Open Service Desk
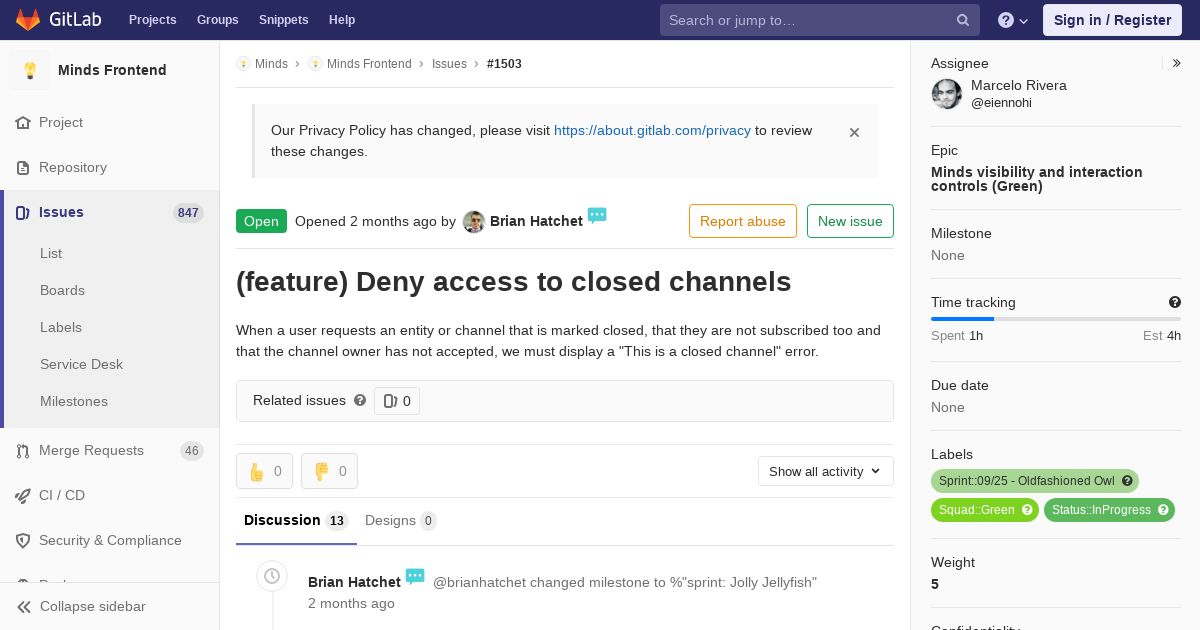This screenshot has height=630, width=1200. 81,364
